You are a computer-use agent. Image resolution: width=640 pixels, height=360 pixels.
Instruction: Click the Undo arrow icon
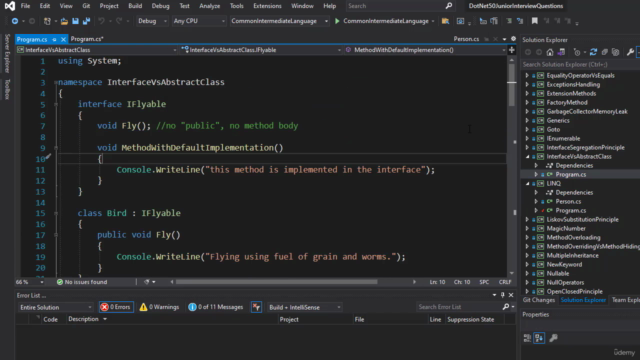pos(101,21)
